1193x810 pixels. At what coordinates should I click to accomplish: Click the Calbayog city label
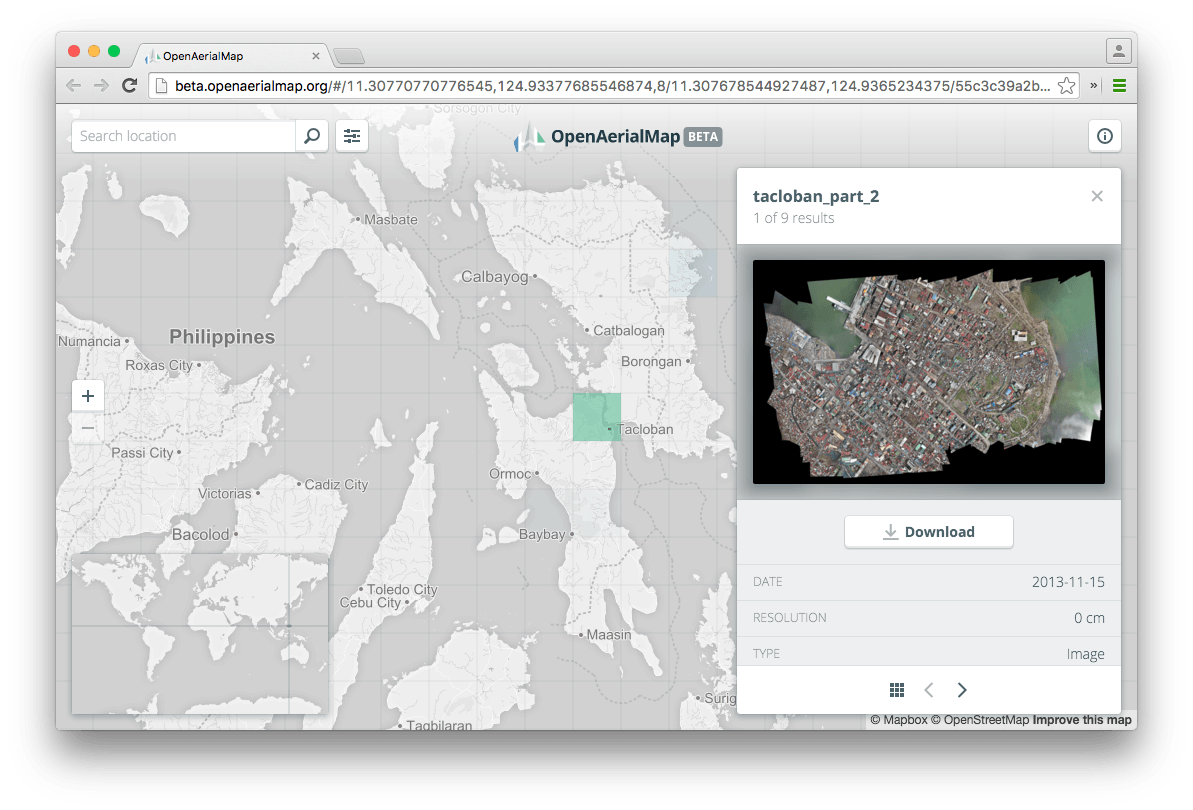click(495, 277)
